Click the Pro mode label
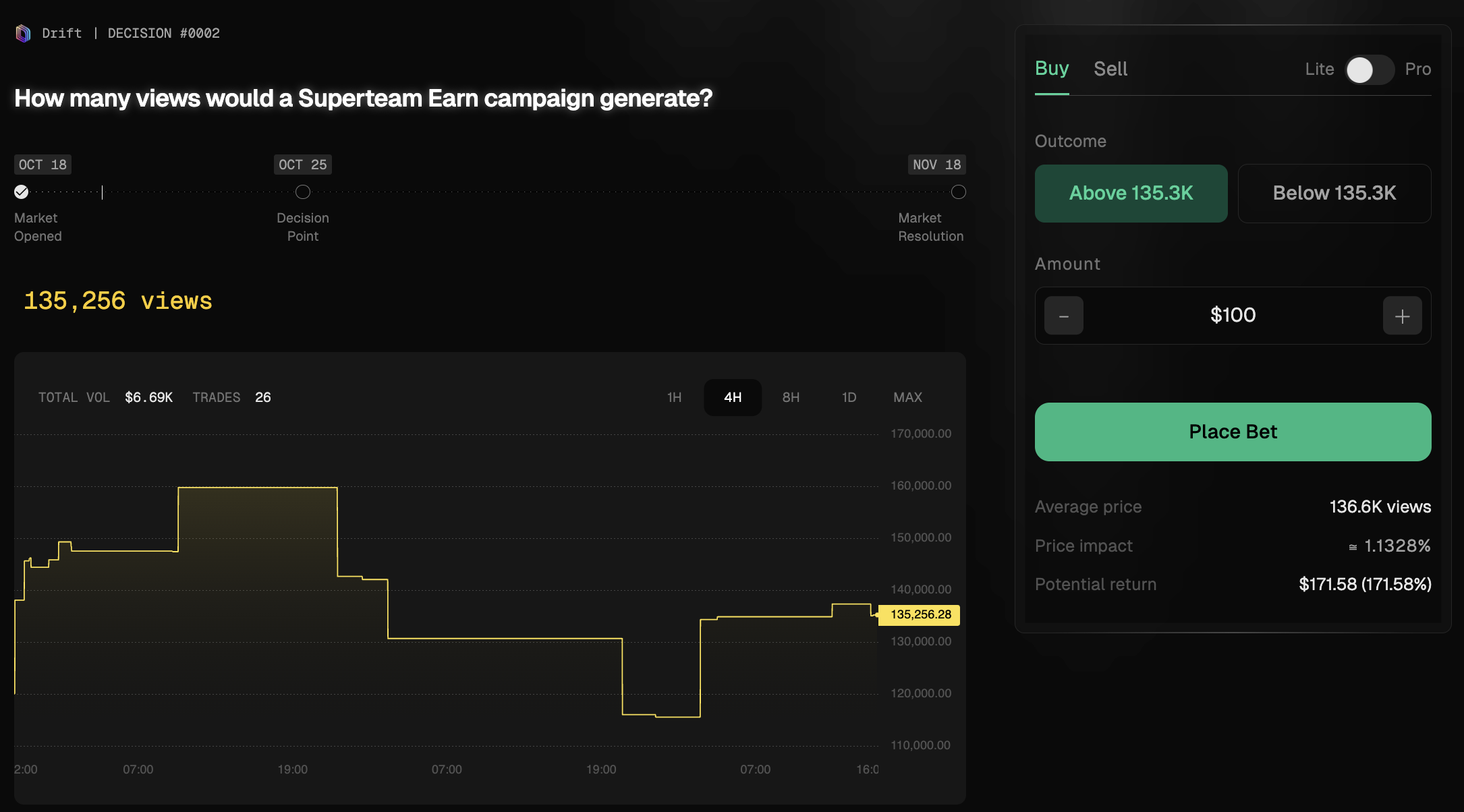This screenshot has width=1464, height=812. 1417,69
